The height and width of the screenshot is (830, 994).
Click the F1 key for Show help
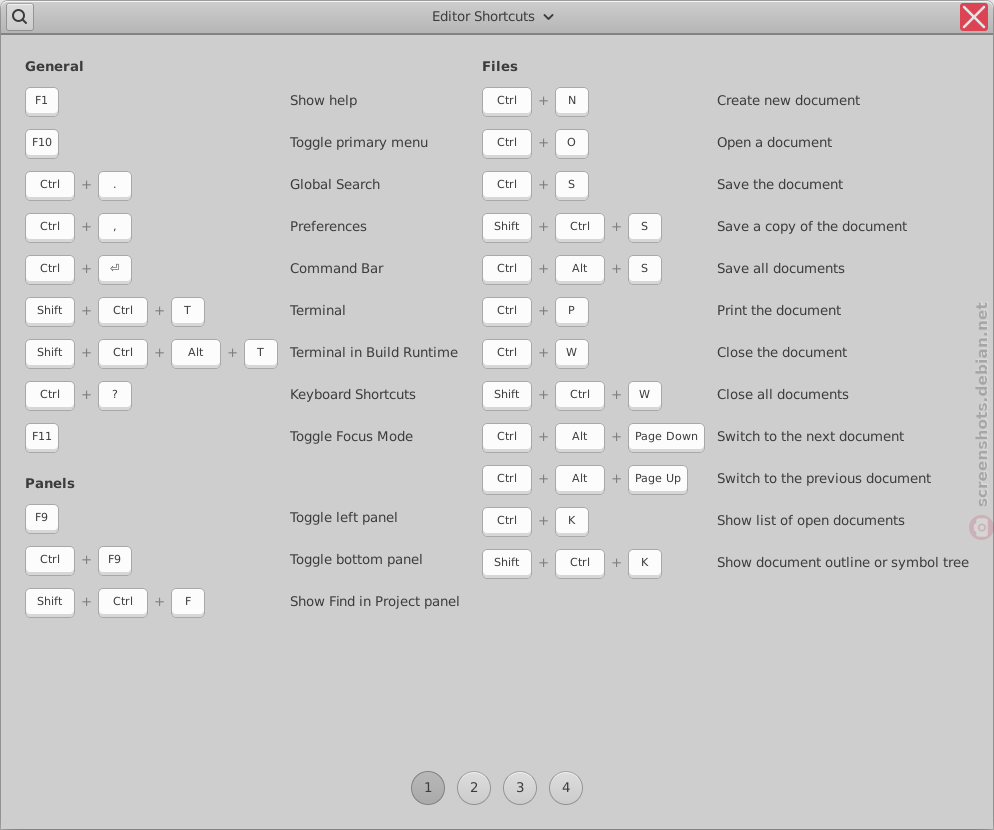point(42,101)
